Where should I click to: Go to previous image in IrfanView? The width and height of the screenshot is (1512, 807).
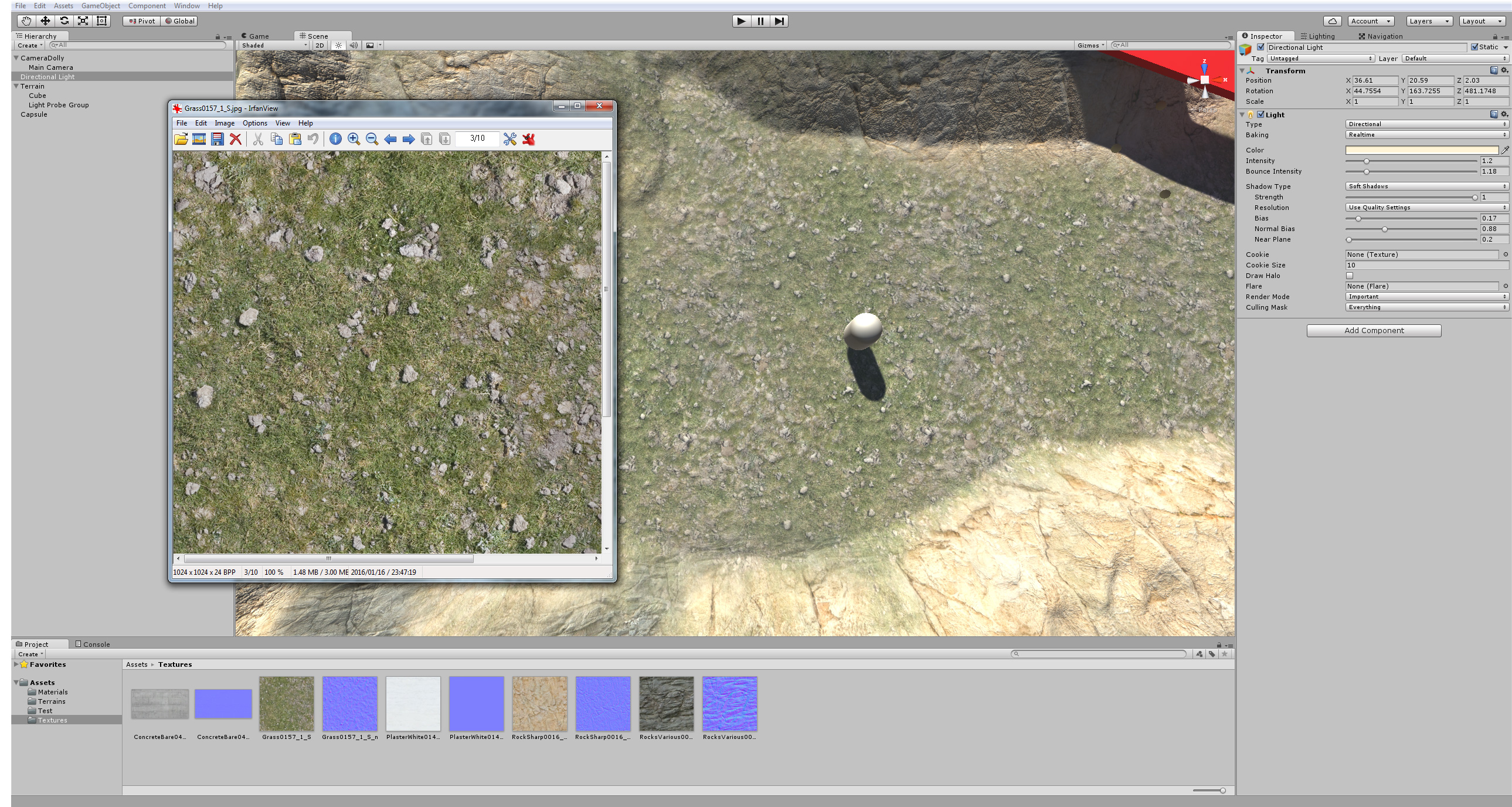point(390,139)
